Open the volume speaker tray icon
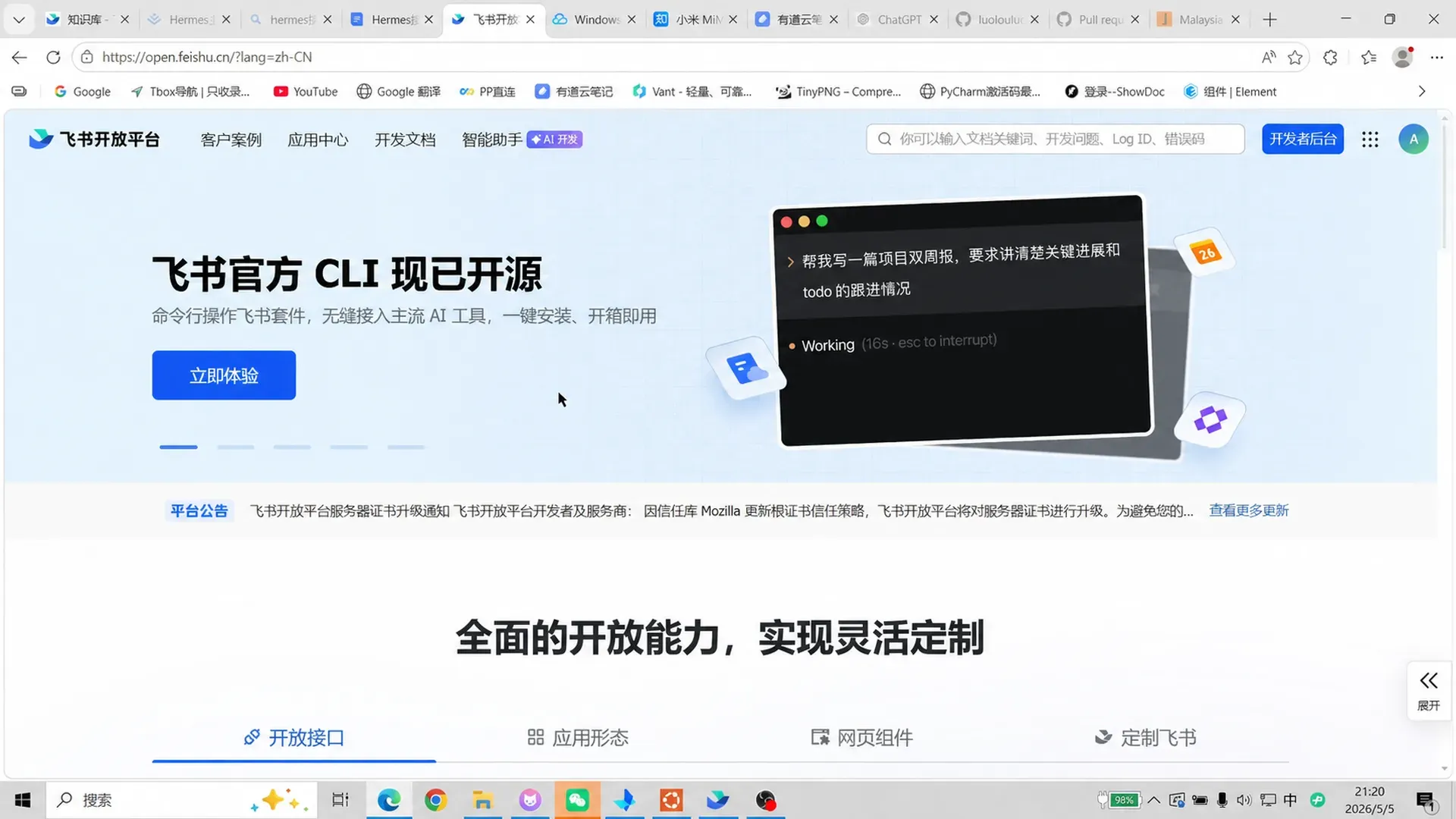Viewport: 1456px width, 819px height. tap(1244, 800)
